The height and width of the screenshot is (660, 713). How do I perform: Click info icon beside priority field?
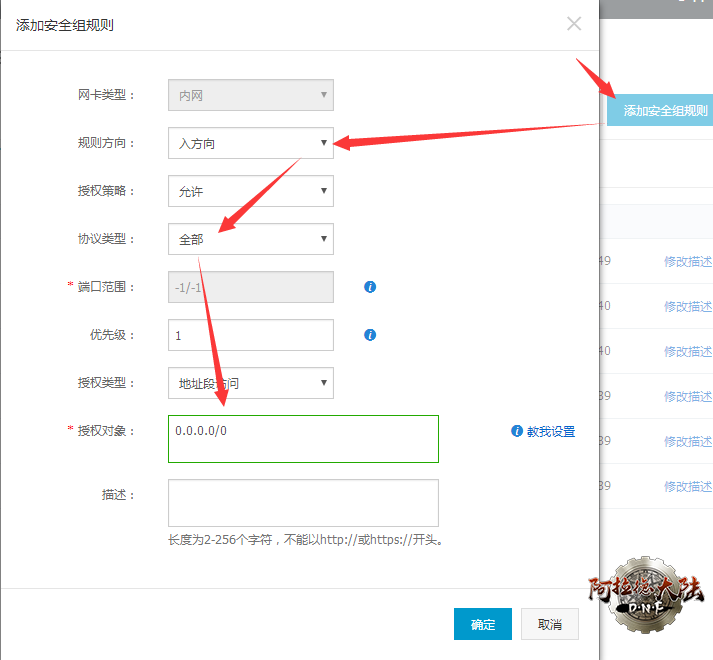click(370, 335)
